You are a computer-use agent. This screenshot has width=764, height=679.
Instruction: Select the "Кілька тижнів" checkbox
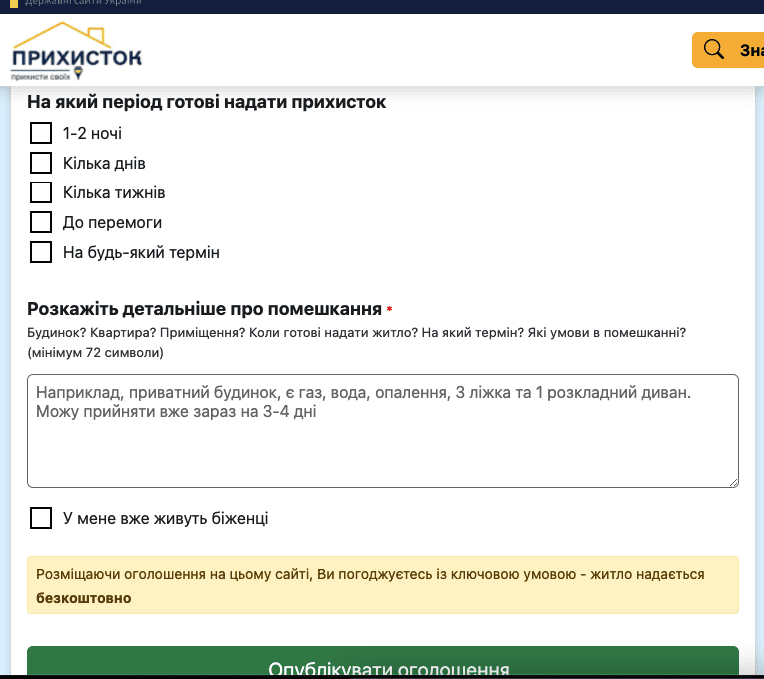(x=41, y=192)
